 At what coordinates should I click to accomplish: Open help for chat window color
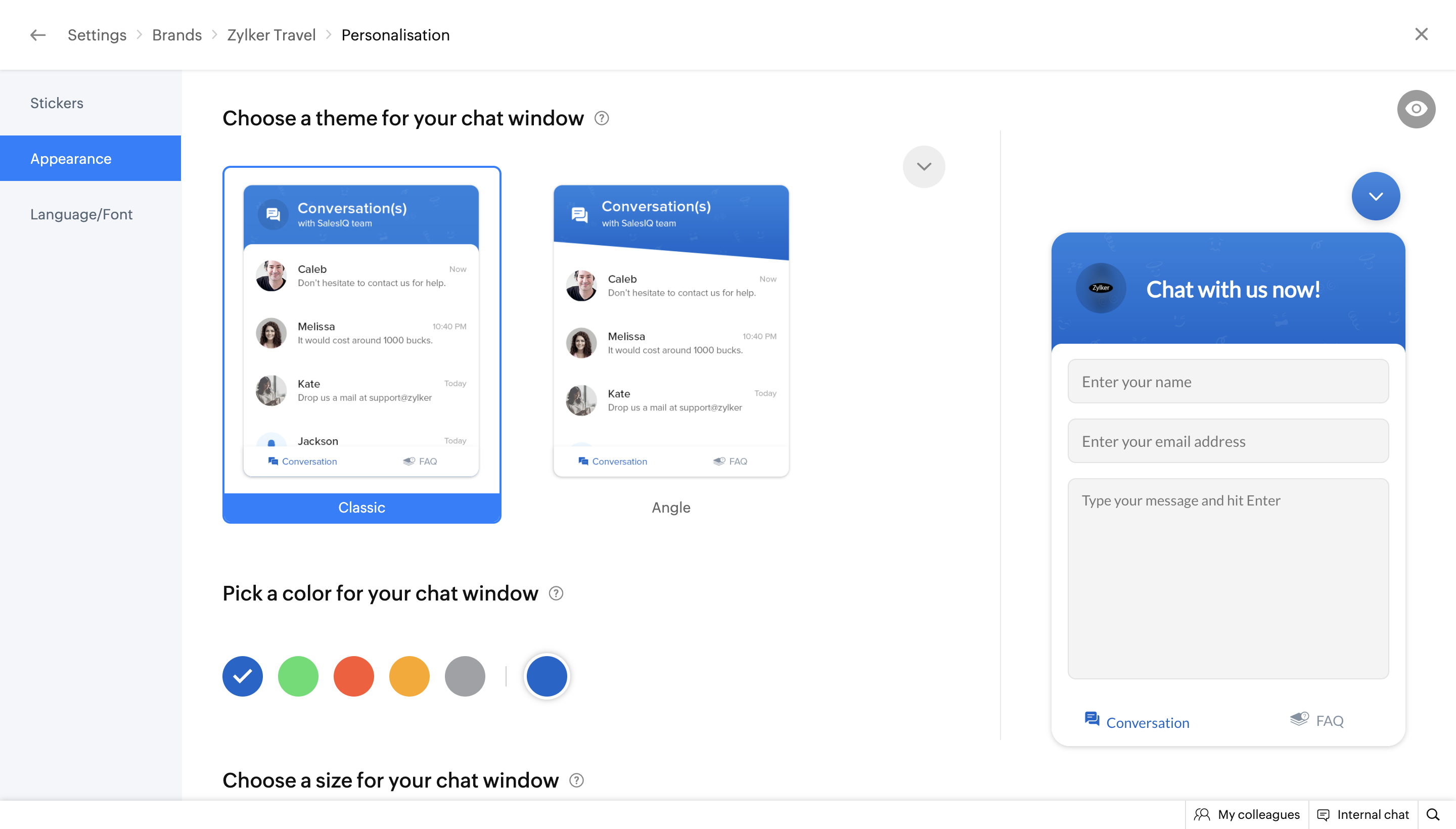(556, 593)
